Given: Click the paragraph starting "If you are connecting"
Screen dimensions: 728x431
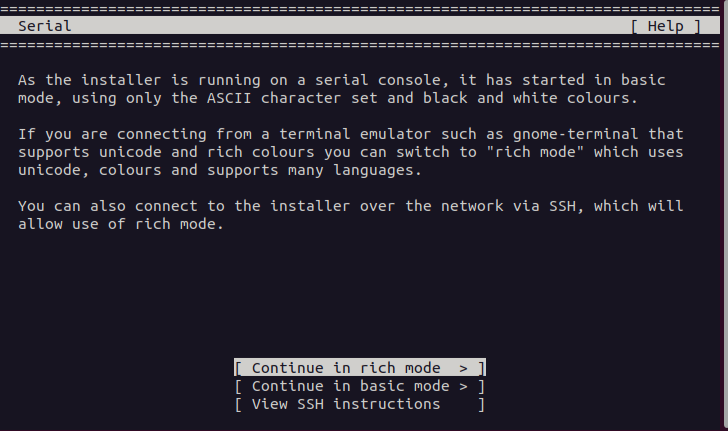Looking at the screenshot, I should tap(350, 150).
